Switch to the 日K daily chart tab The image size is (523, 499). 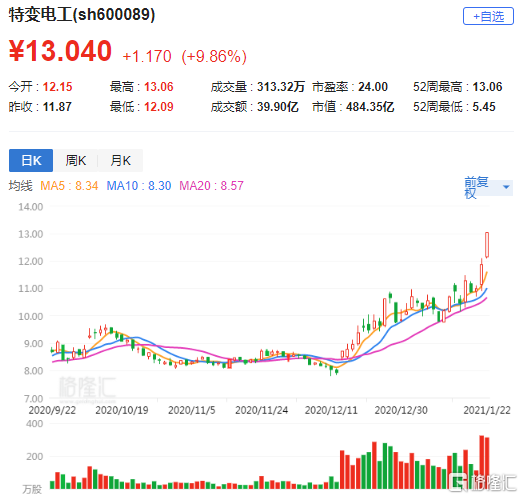pos(31,160)
